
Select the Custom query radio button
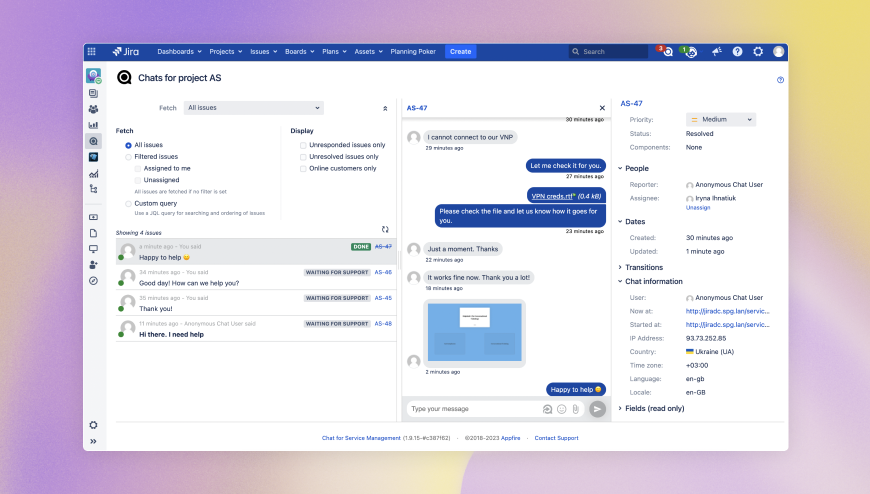[x=128, y=204]
